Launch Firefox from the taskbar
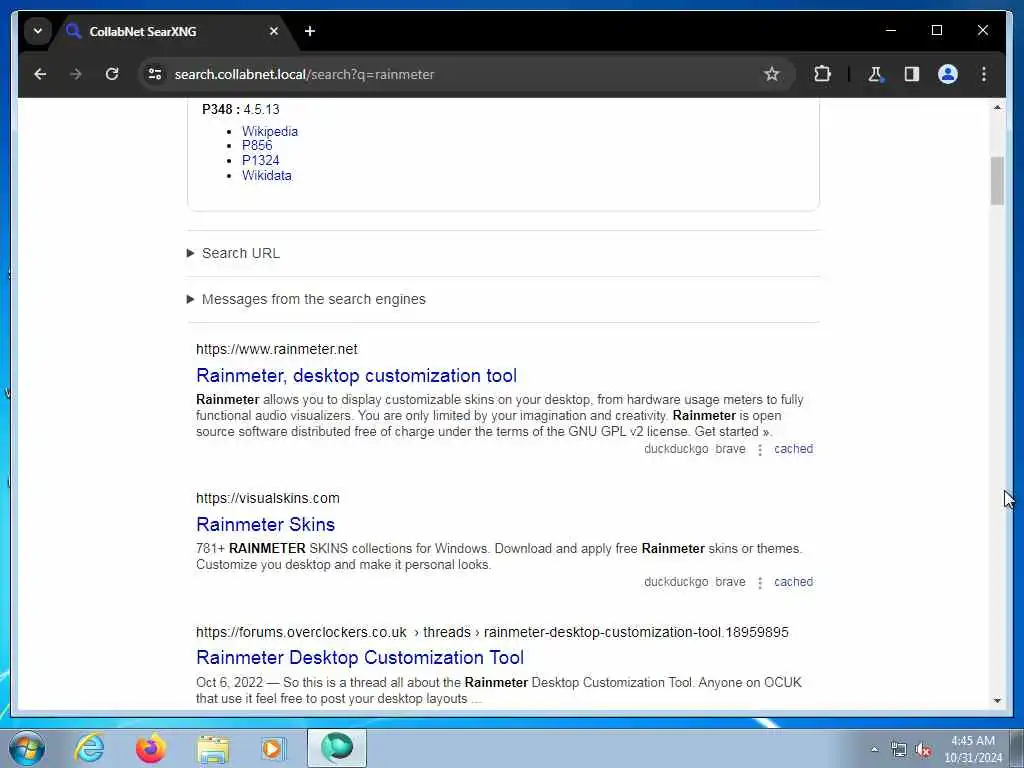 click(150, 748)
